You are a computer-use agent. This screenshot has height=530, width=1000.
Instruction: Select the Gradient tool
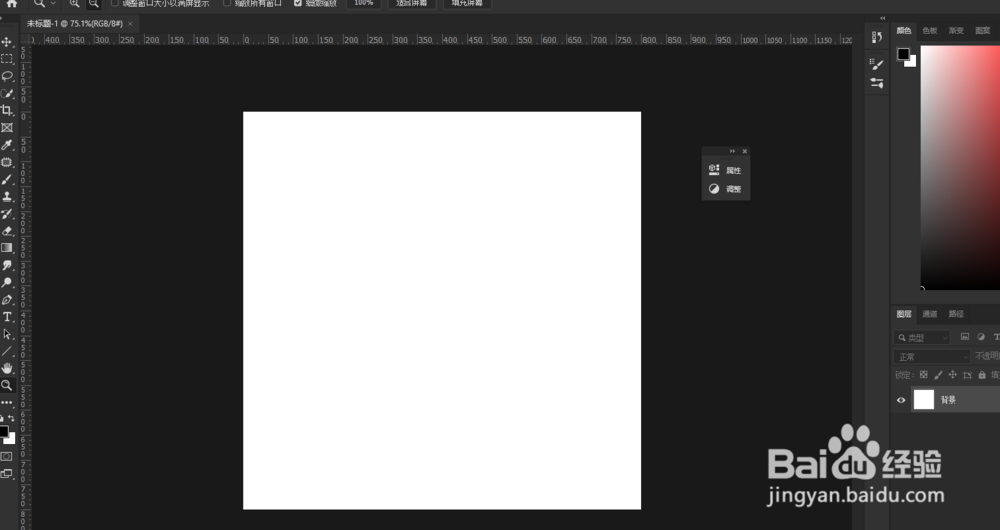click(7, 248)
